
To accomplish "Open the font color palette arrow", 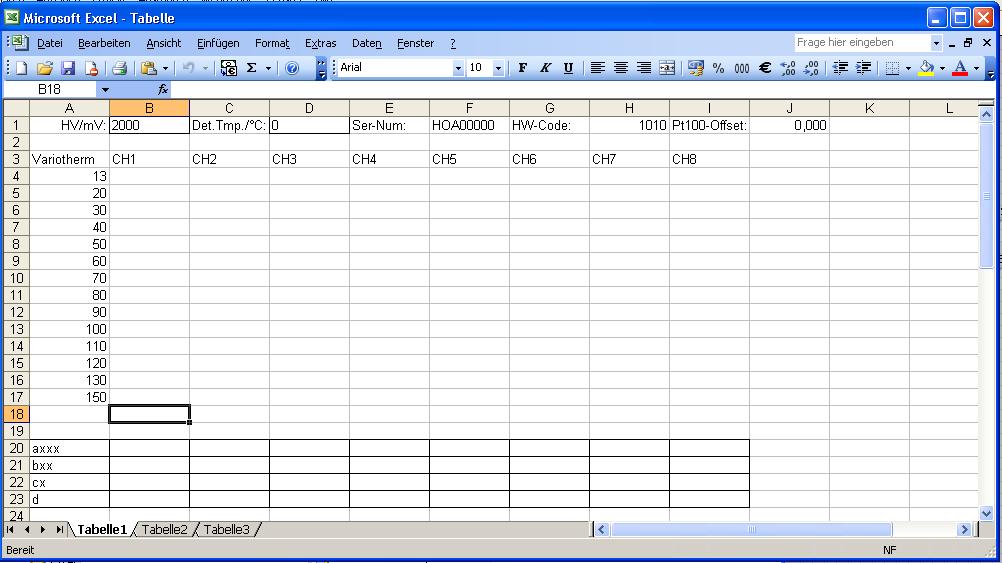I will (976, 68).
